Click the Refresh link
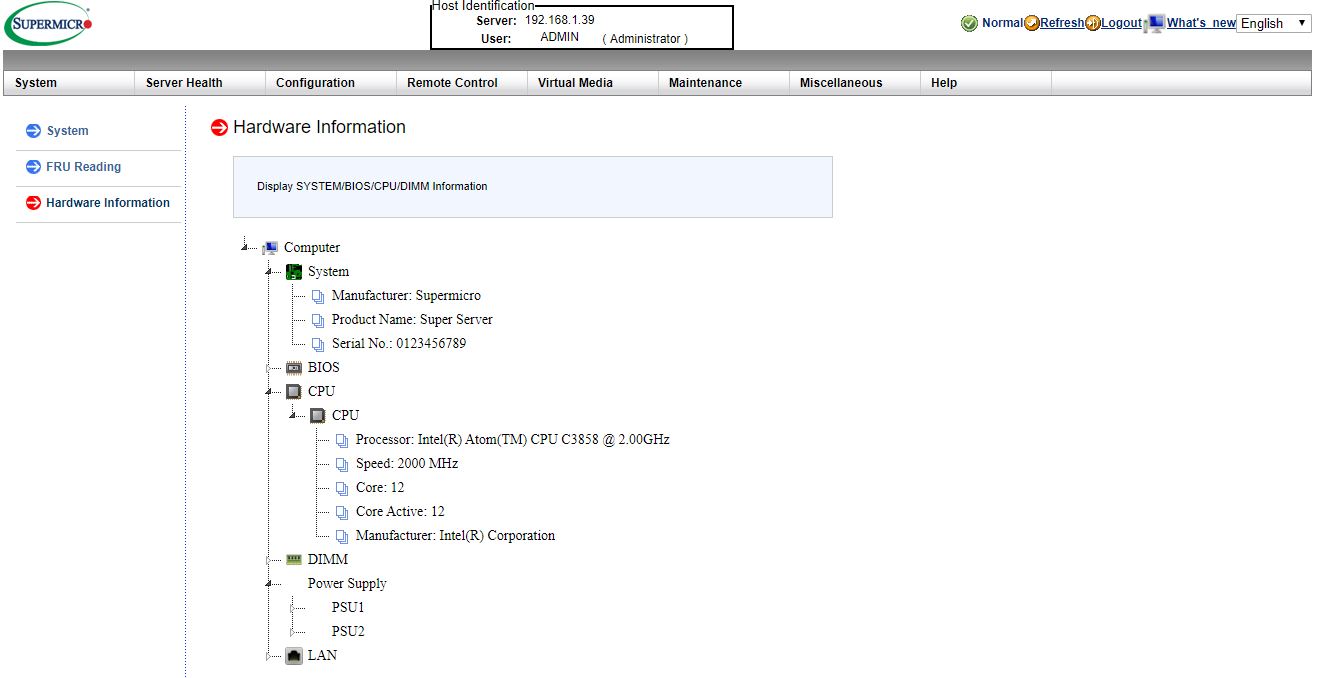Image resolution: width=1321 pixels, height=678 pixels. tap(1062, 23)
